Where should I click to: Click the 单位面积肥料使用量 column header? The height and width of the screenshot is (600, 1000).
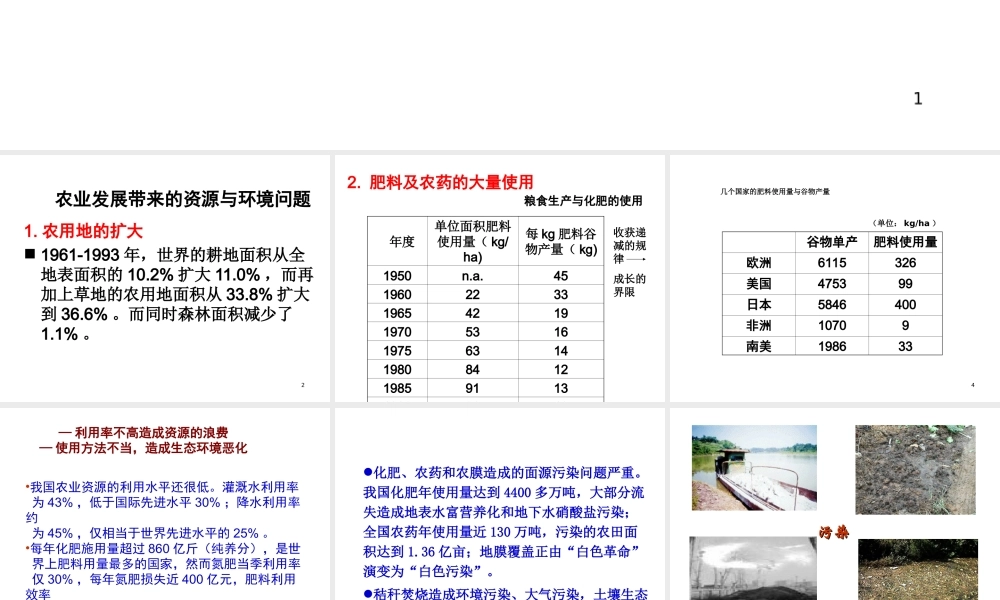(x=472, y=242)
